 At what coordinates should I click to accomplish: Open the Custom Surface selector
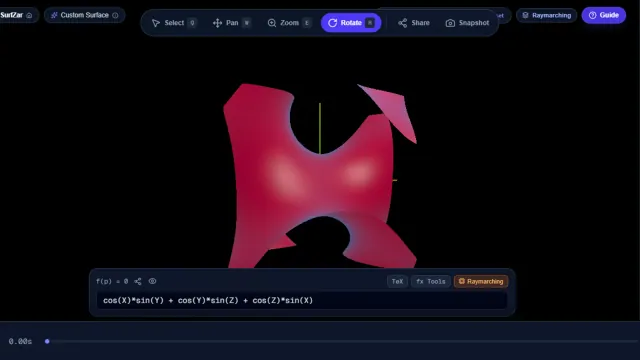(x=84, y=16)
